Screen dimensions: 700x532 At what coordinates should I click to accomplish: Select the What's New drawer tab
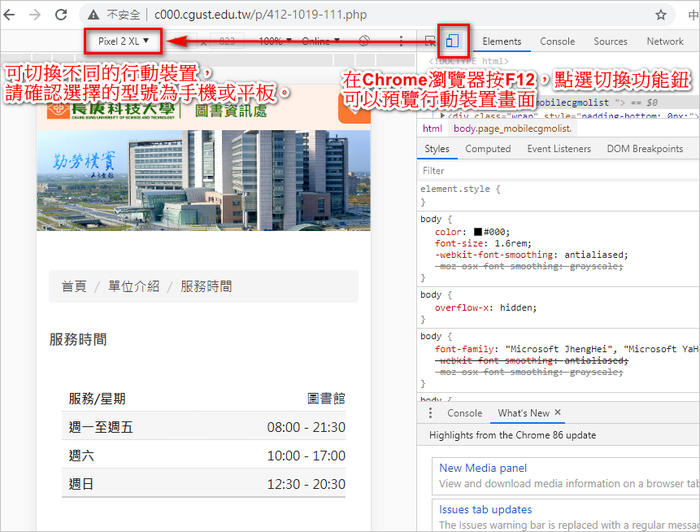click(523, 413)
